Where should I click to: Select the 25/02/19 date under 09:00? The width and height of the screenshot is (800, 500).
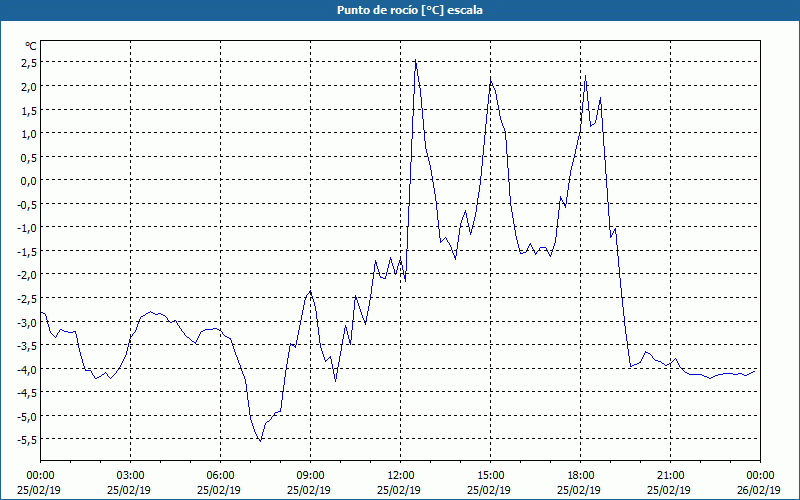point(309,490)
